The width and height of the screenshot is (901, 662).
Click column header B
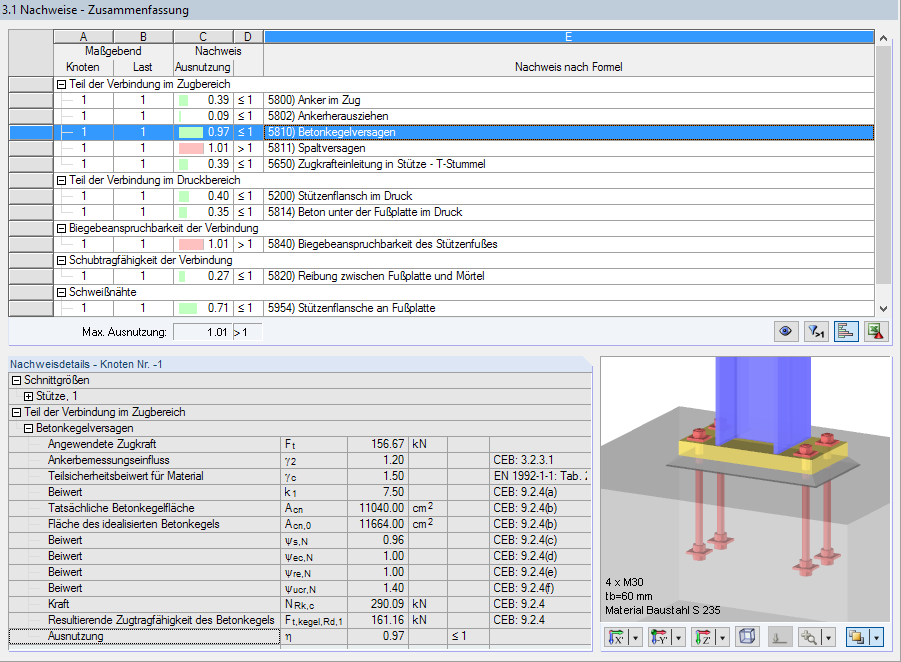click(x=143, y=37)
